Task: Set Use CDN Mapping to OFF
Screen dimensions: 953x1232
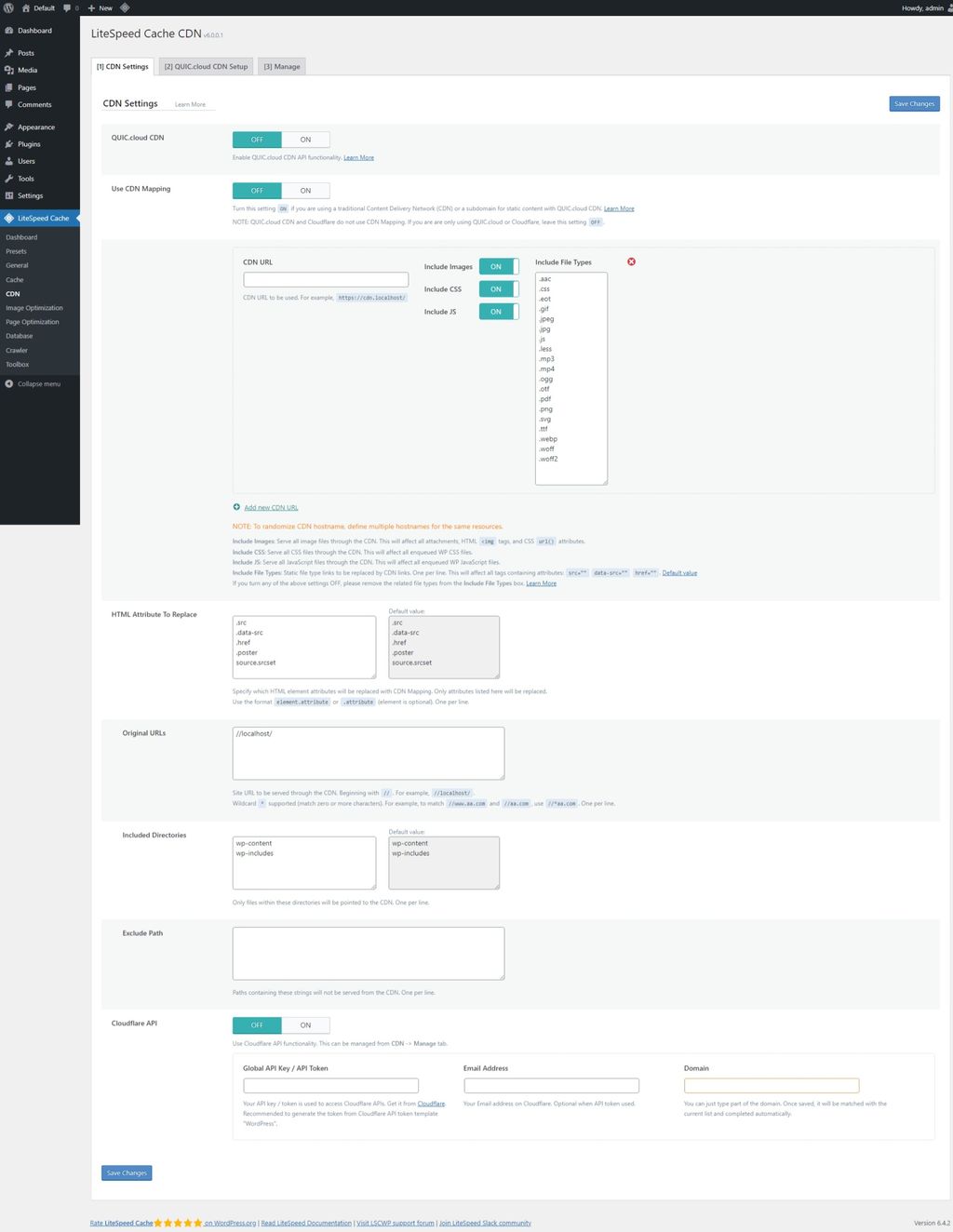Action: 257,191
